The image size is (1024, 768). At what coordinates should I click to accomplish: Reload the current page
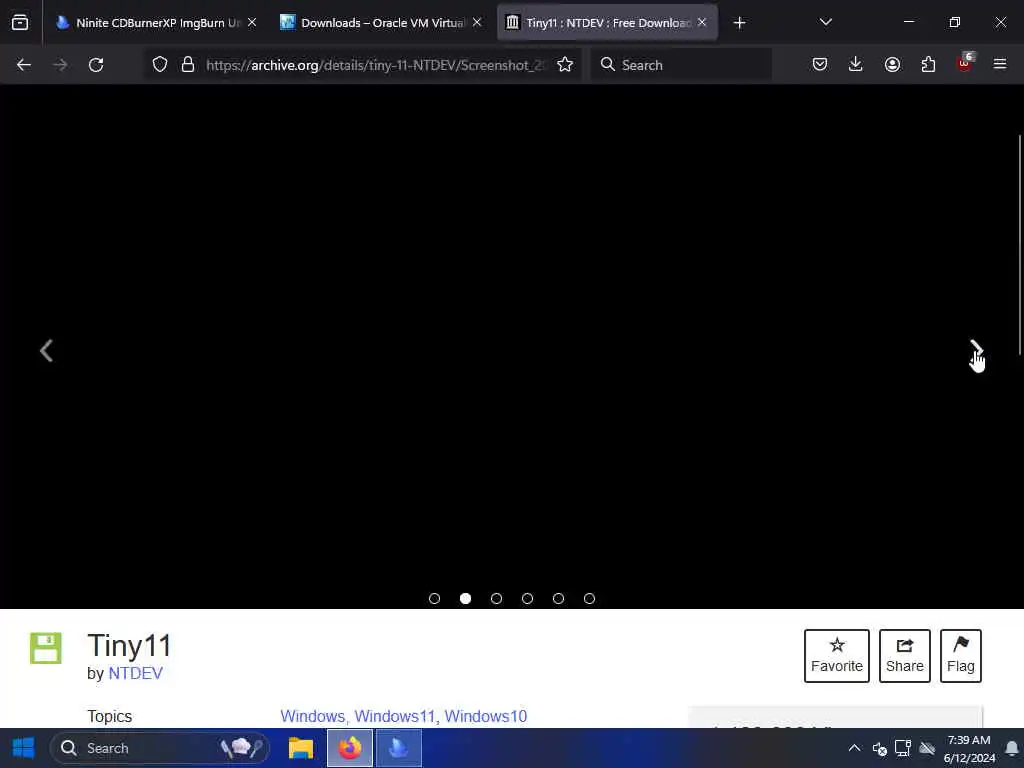point(96,65)
